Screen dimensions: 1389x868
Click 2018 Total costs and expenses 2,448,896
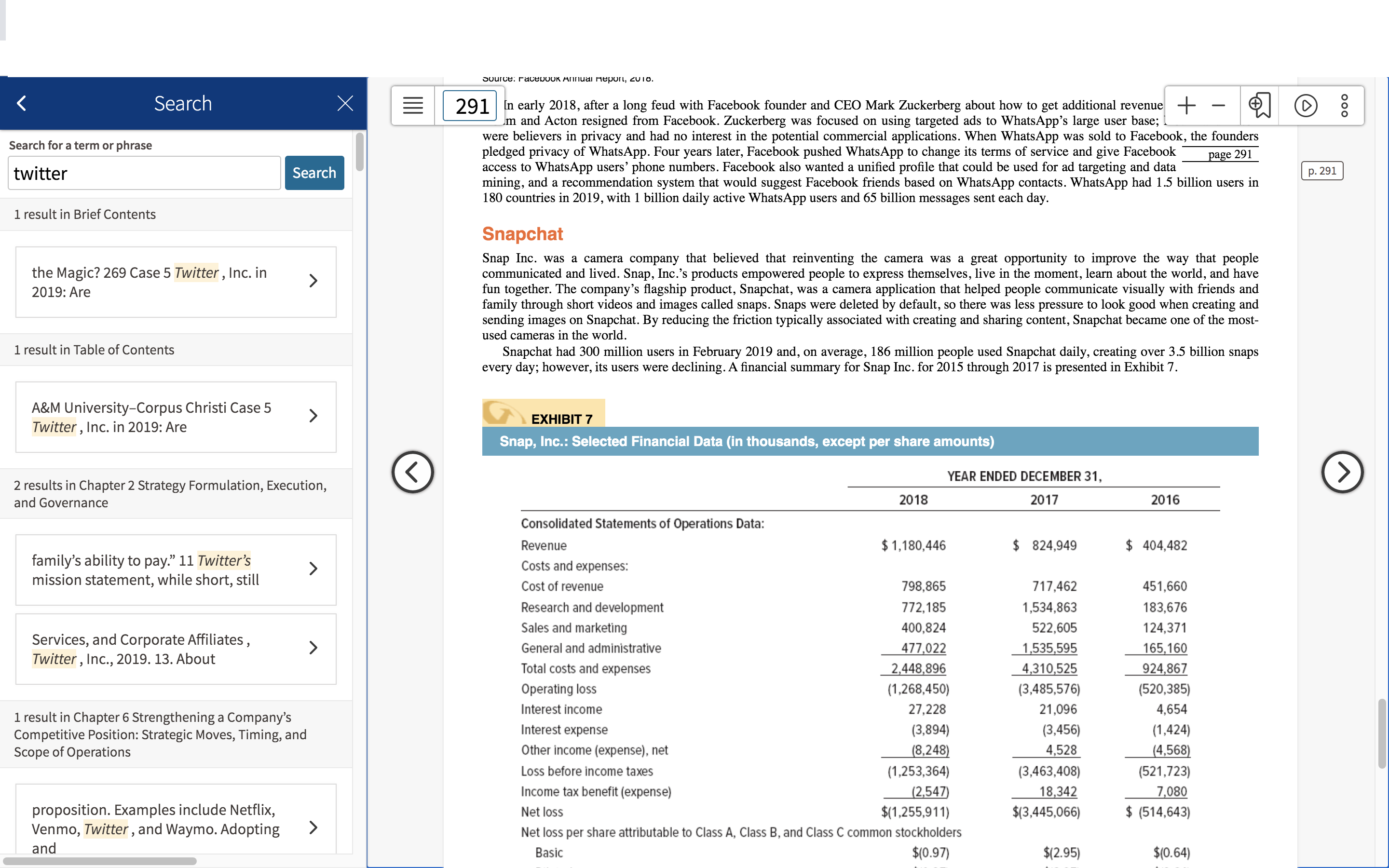(918, 668)
